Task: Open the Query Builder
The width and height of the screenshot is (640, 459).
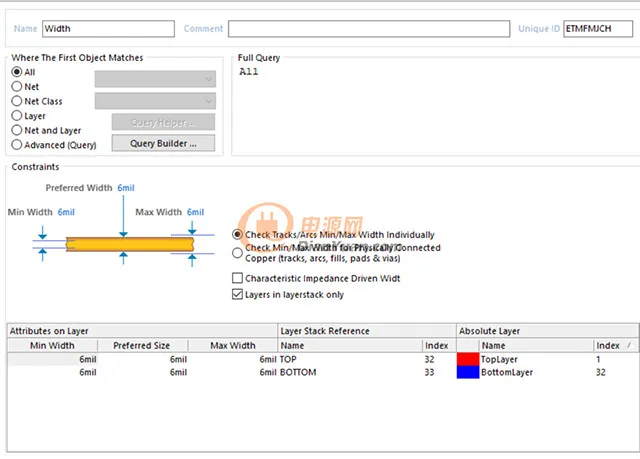Action: [x=163, y=144]
